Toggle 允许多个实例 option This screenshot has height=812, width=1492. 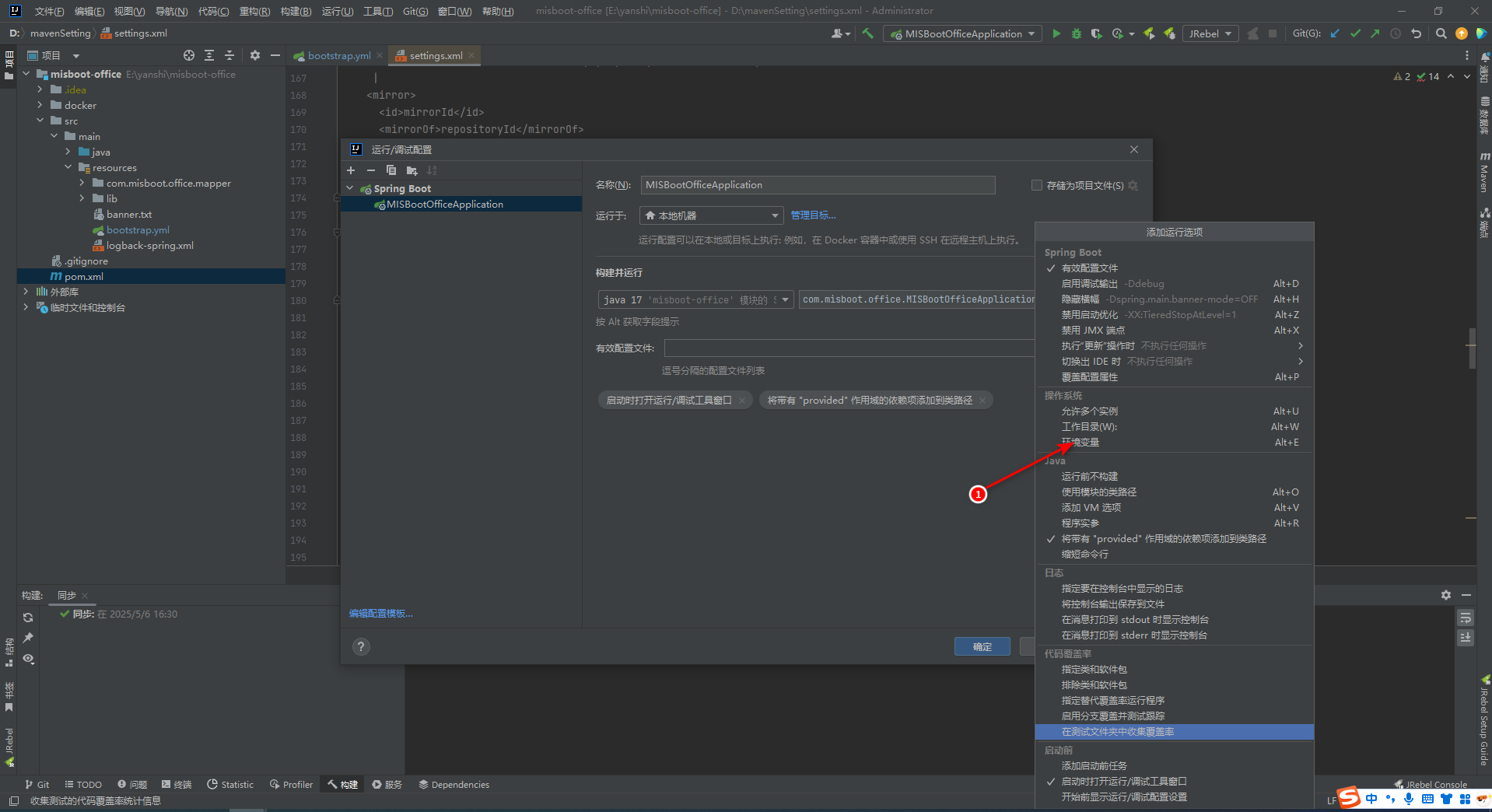pos(1175,411)
